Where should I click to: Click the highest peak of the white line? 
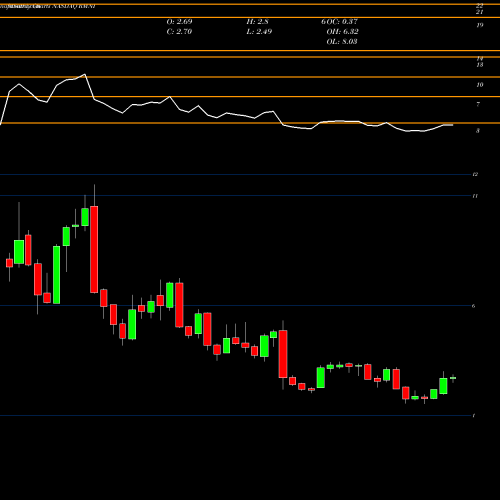click(x=85, y=74)
